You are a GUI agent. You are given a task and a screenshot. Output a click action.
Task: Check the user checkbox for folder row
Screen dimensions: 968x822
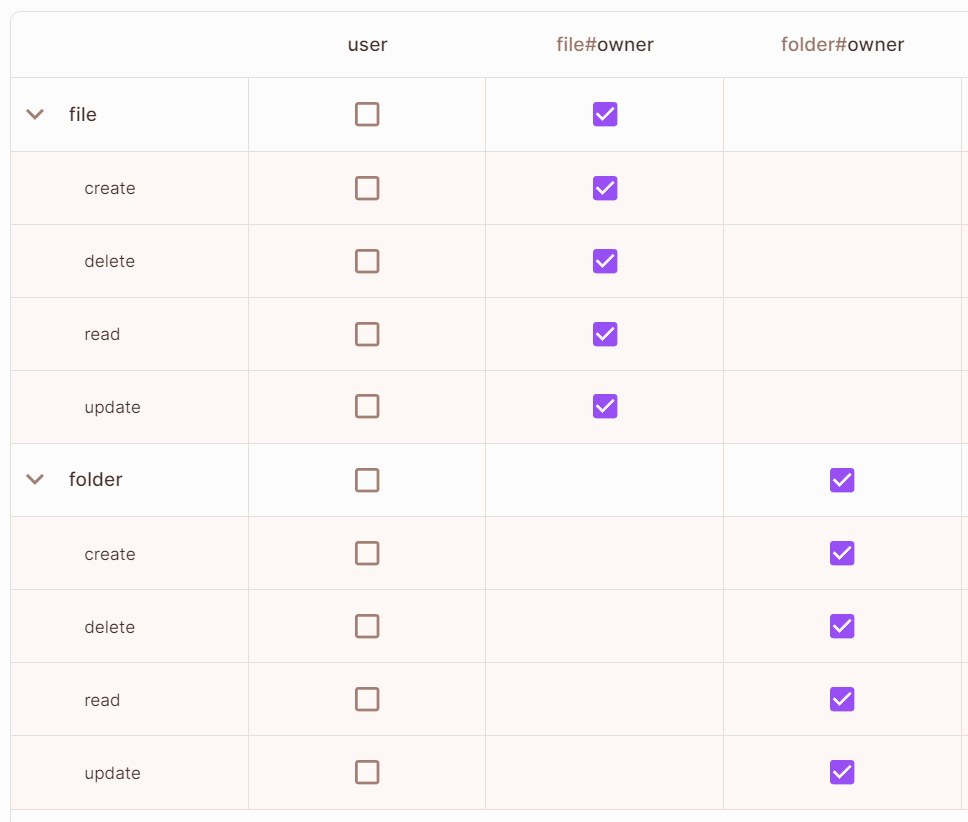[367, 480]
